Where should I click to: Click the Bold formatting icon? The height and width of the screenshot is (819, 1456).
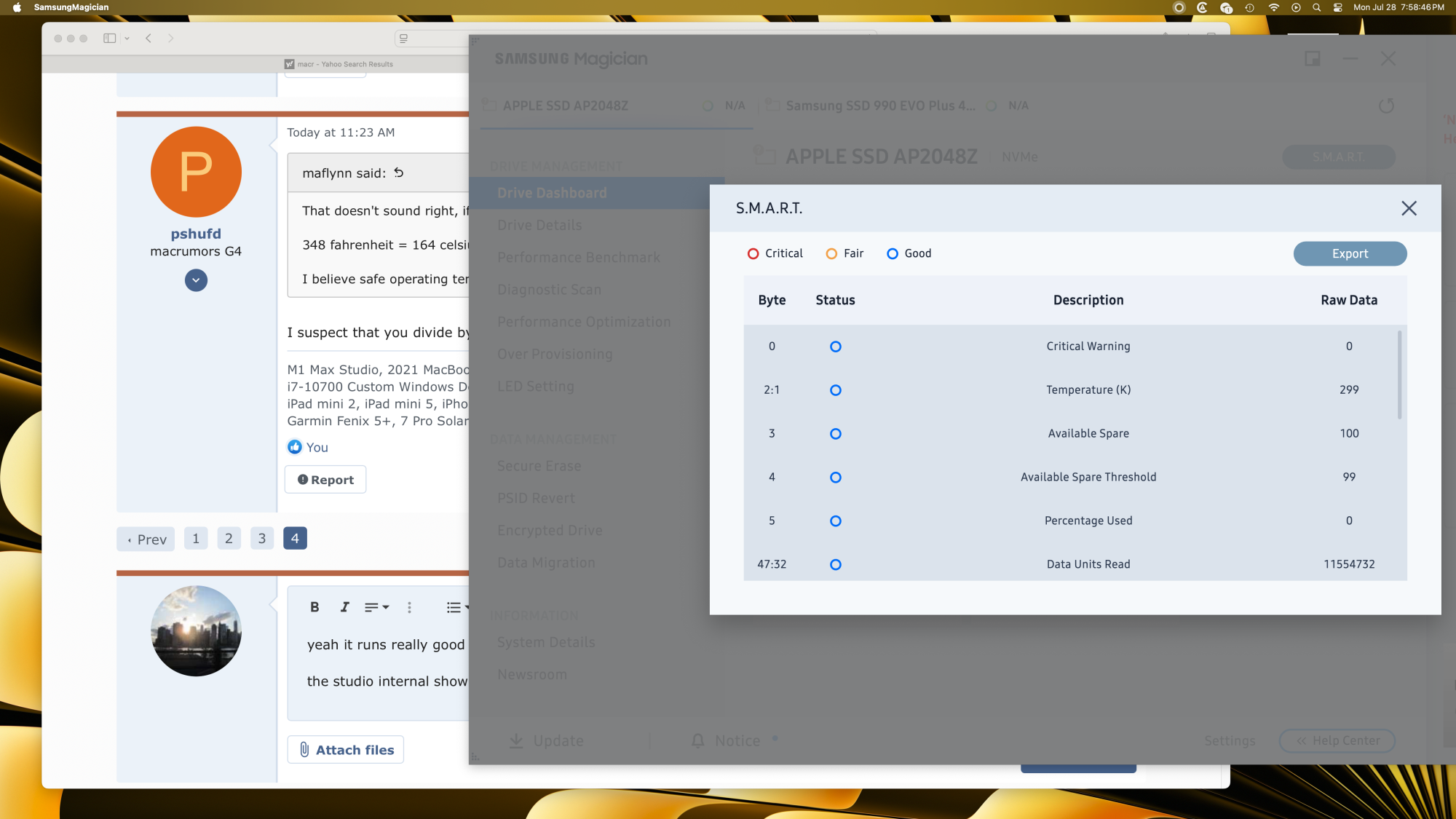tap(314, 607)
